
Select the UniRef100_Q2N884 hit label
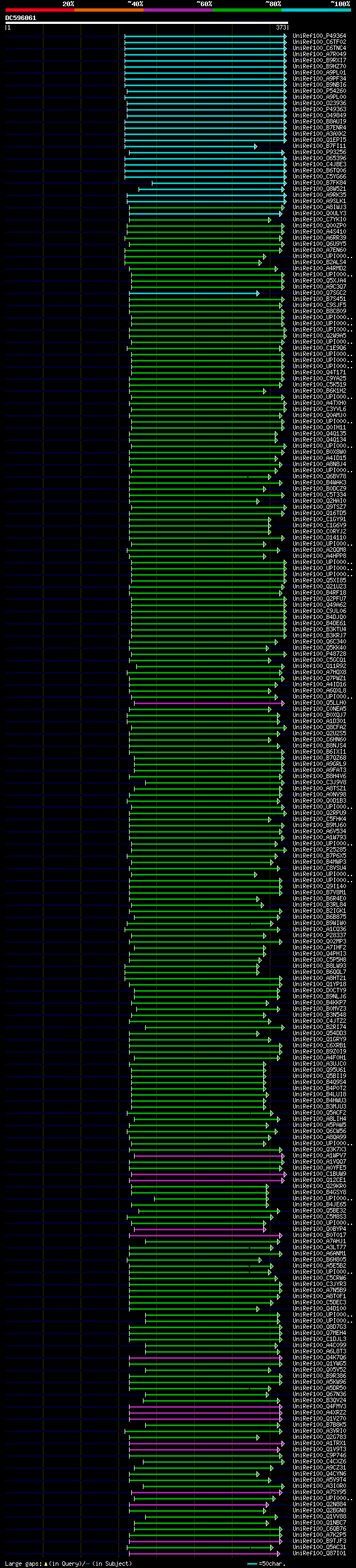[x=319, y=1504]
